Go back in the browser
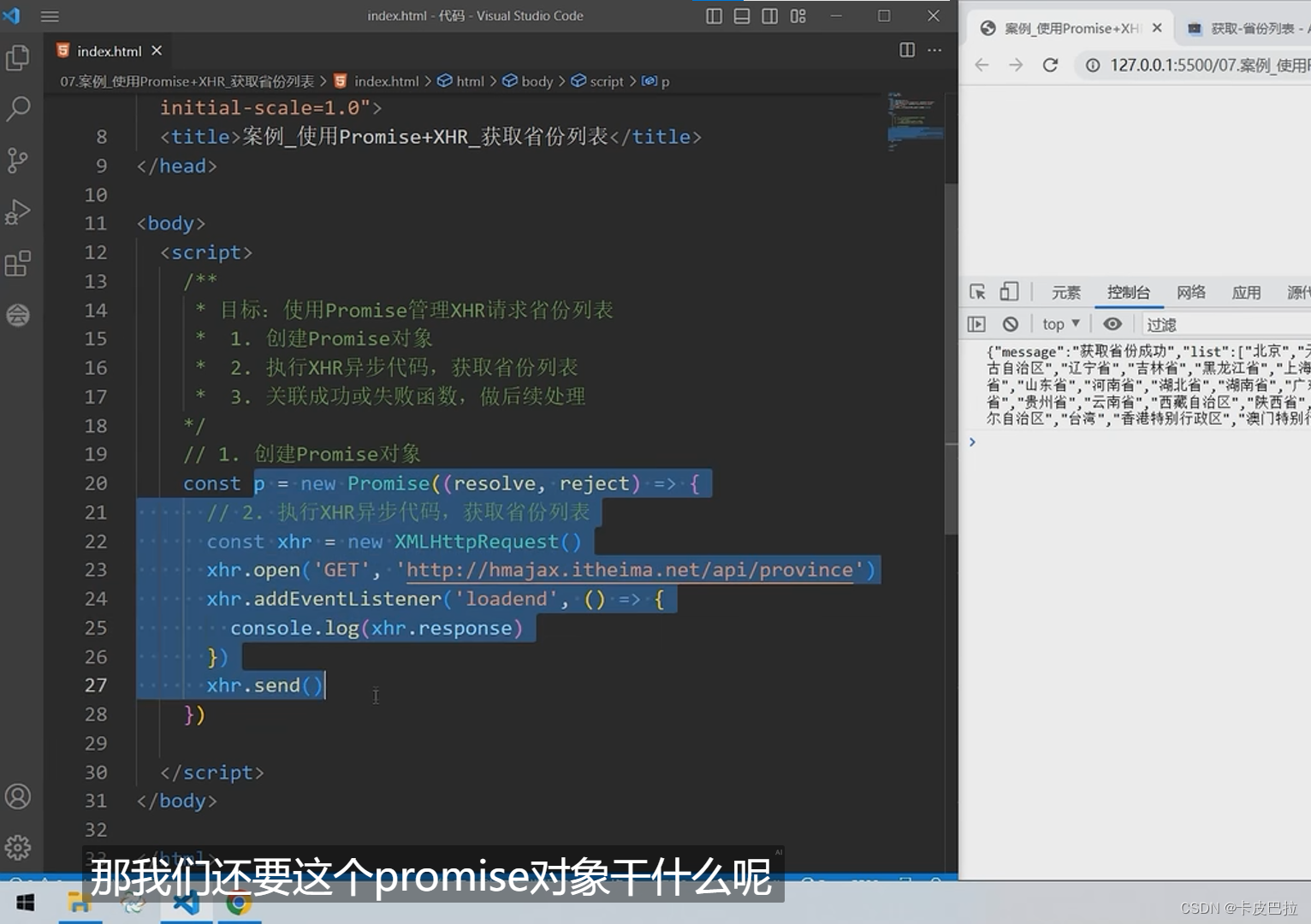 [982, 65]
